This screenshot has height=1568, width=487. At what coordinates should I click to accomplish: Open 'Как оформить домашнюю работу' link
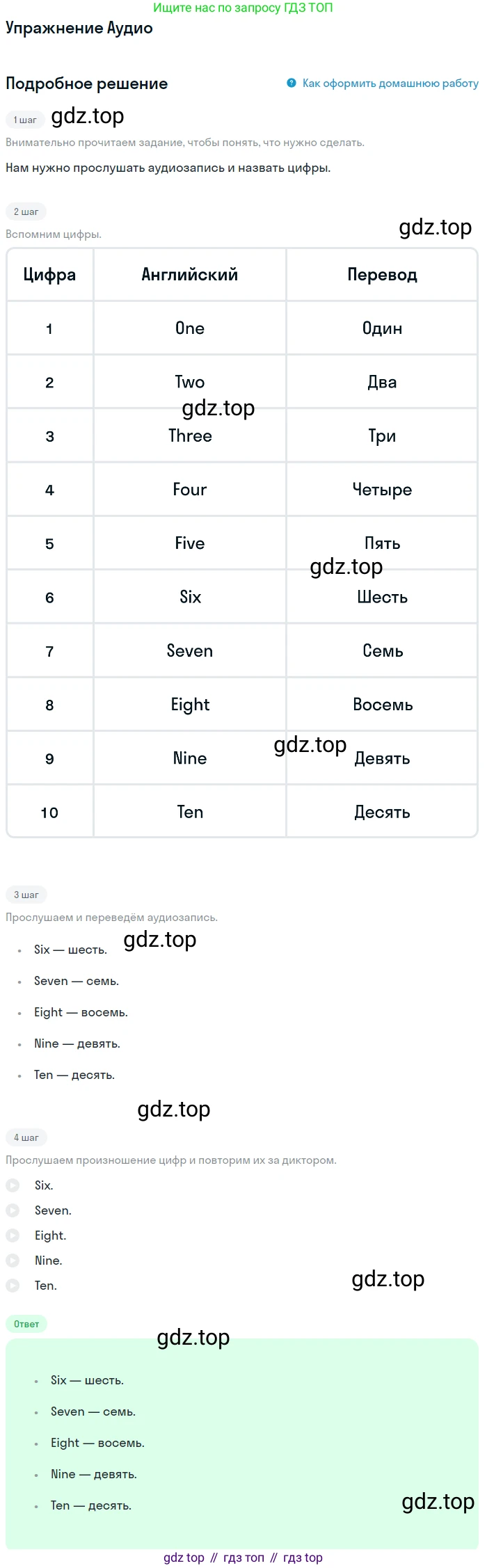[390, 83]
